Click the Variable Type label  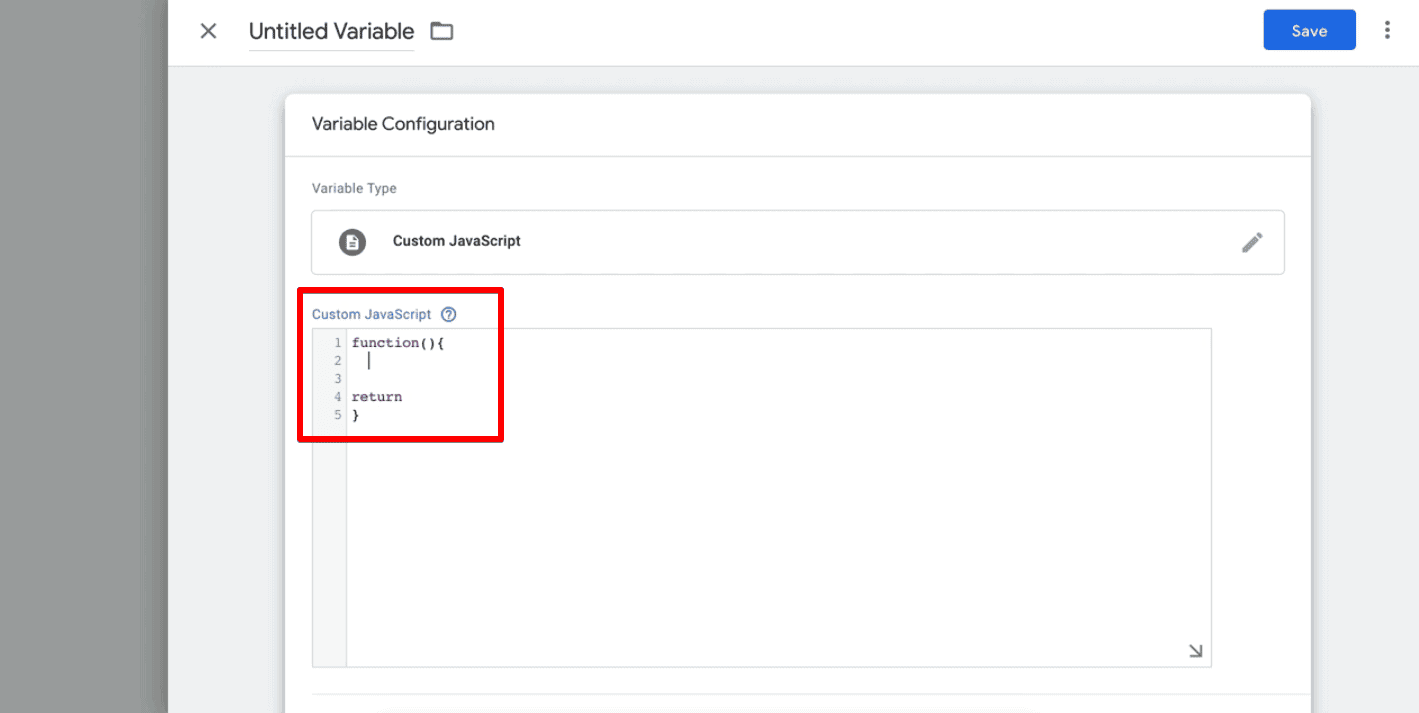354,188
